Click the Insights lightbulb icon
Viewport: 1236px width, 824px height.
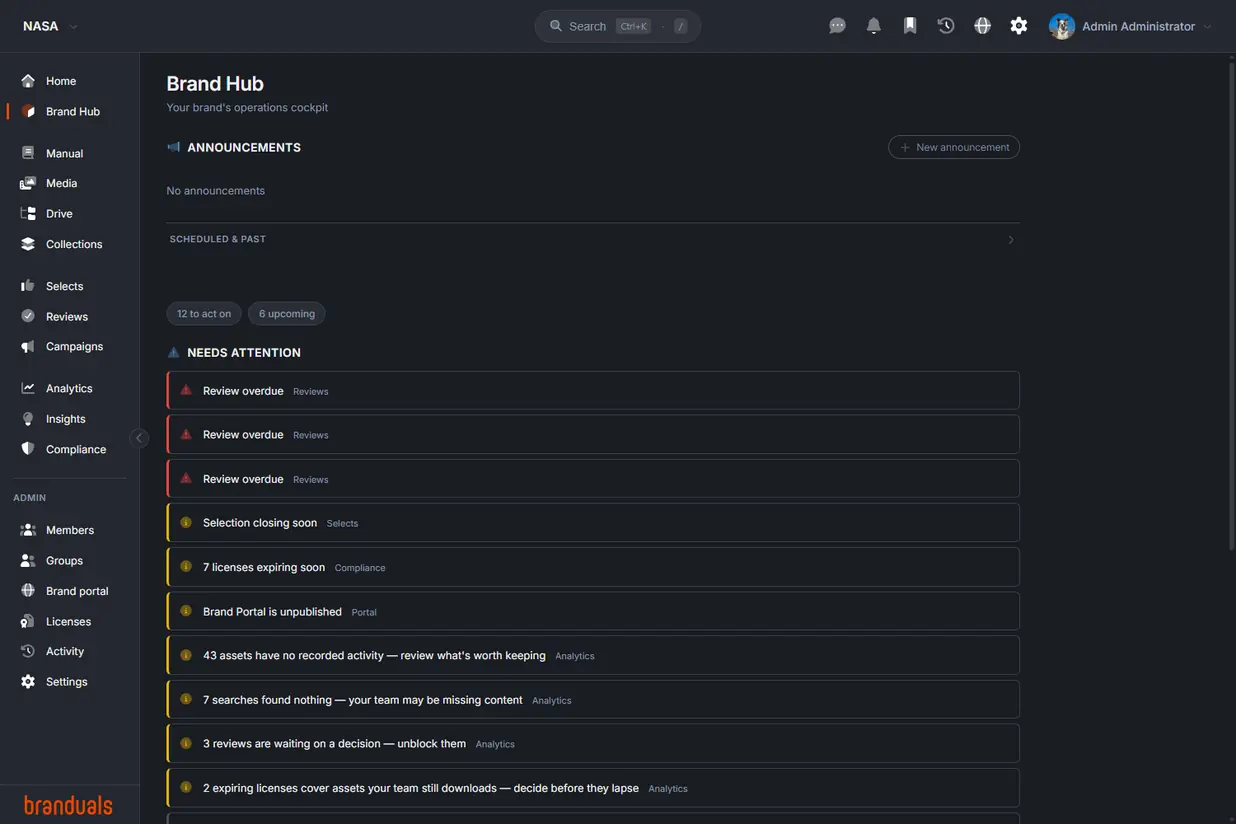tap(28, 419)
